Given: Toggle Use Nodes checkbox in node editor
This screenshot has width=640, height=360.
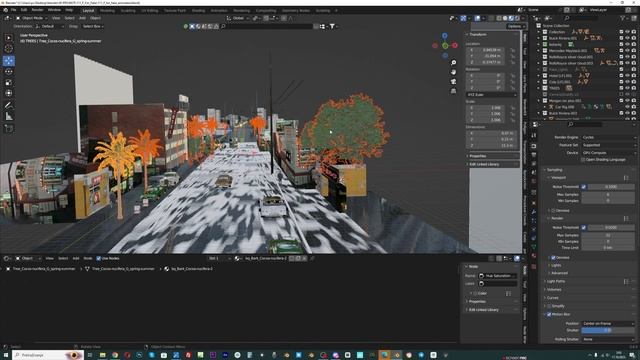Looking at the screenshot, I should (x=98, y=258).
